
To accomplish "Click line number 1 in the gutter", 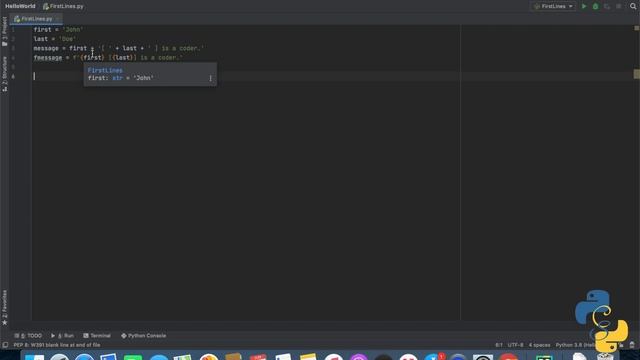I will coord(13,29).
